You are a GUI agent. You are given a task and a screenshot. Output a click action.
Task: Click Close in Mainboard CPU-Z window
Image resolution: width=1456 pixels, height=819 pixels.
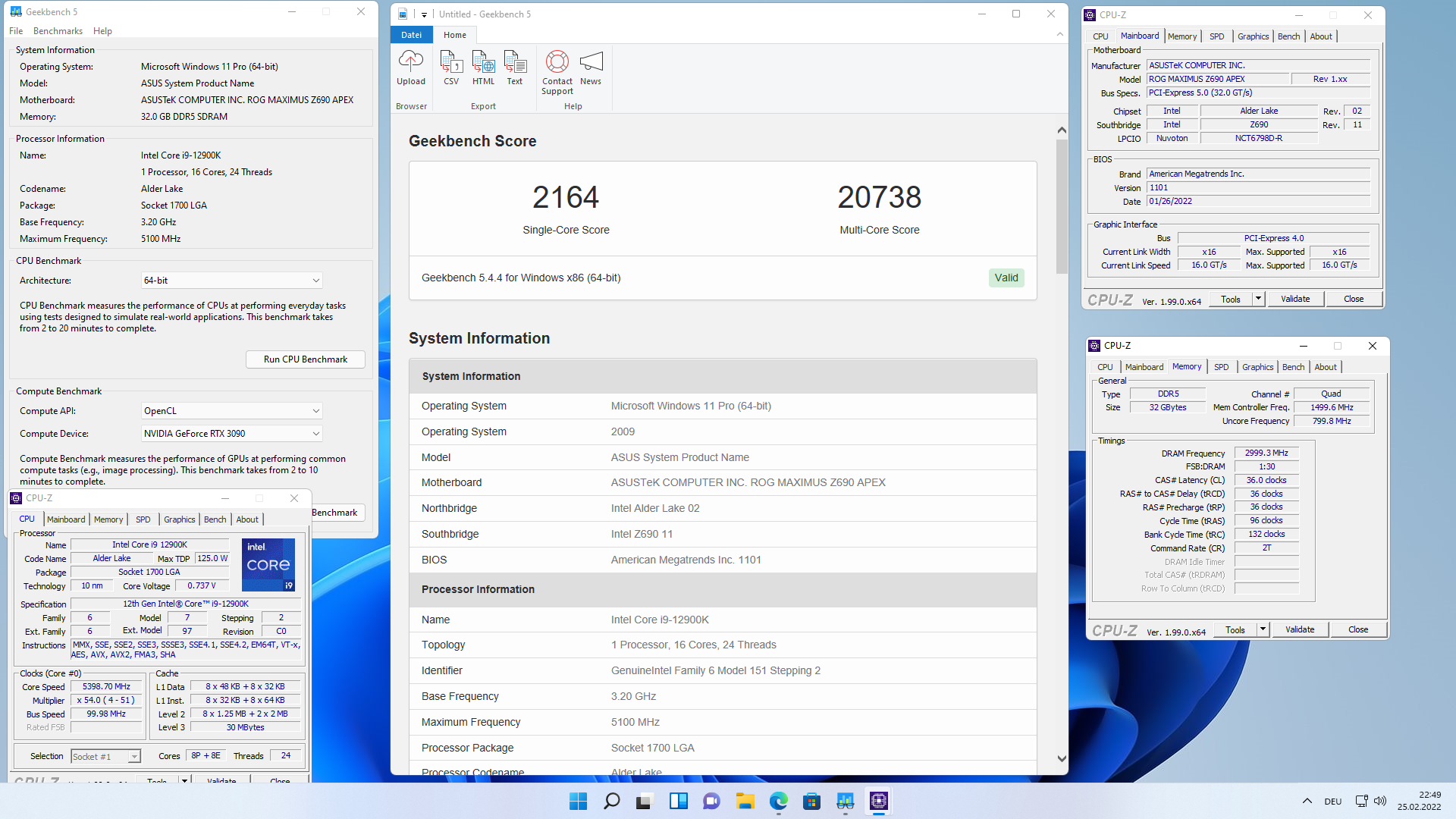click(1354, 299)
